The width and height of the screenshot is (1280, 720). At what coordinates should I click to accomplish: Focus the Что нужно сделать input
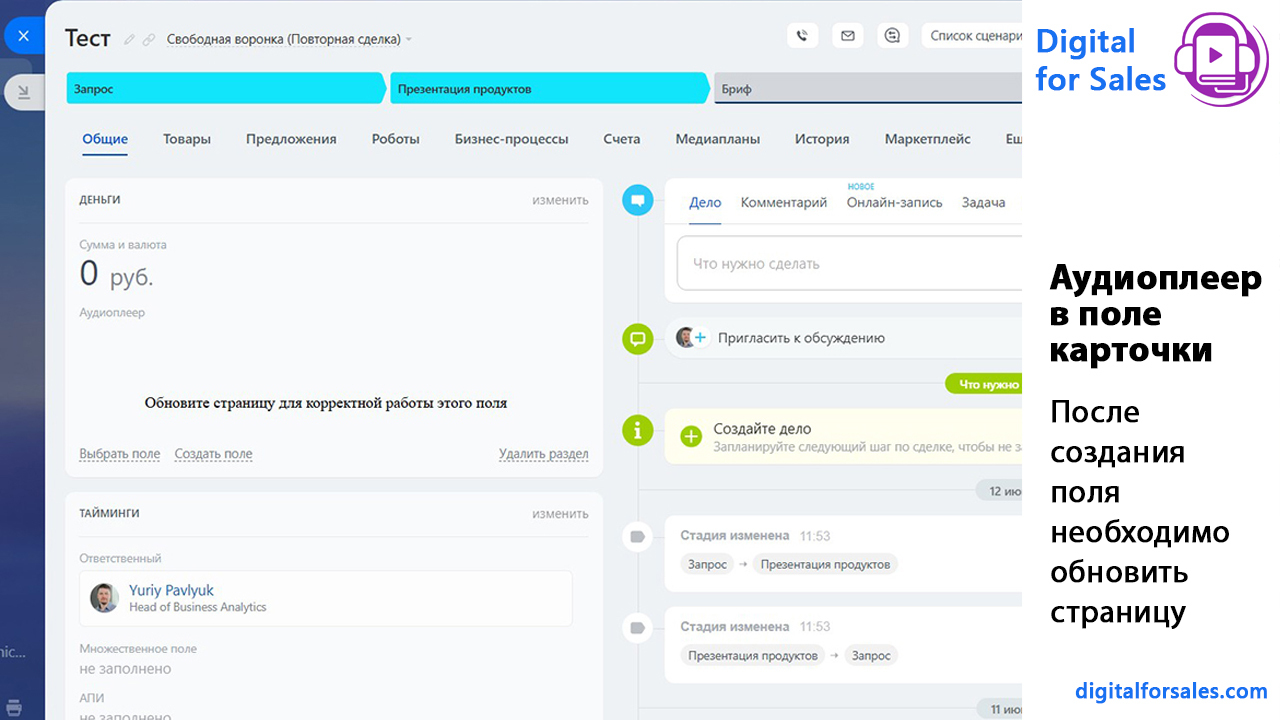click(x=849, y=264)
